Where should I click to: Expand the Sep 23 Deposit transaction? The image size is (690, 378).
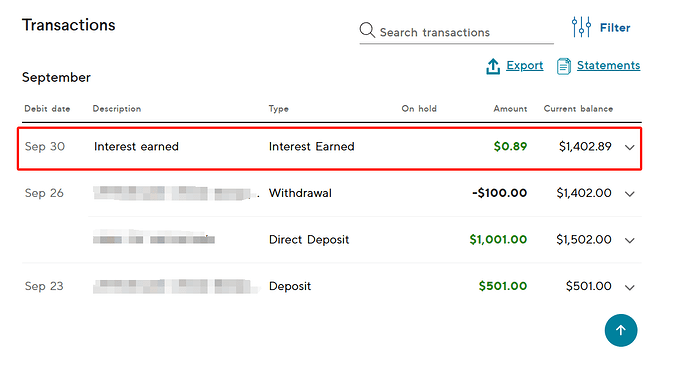[x=630, y=288]
